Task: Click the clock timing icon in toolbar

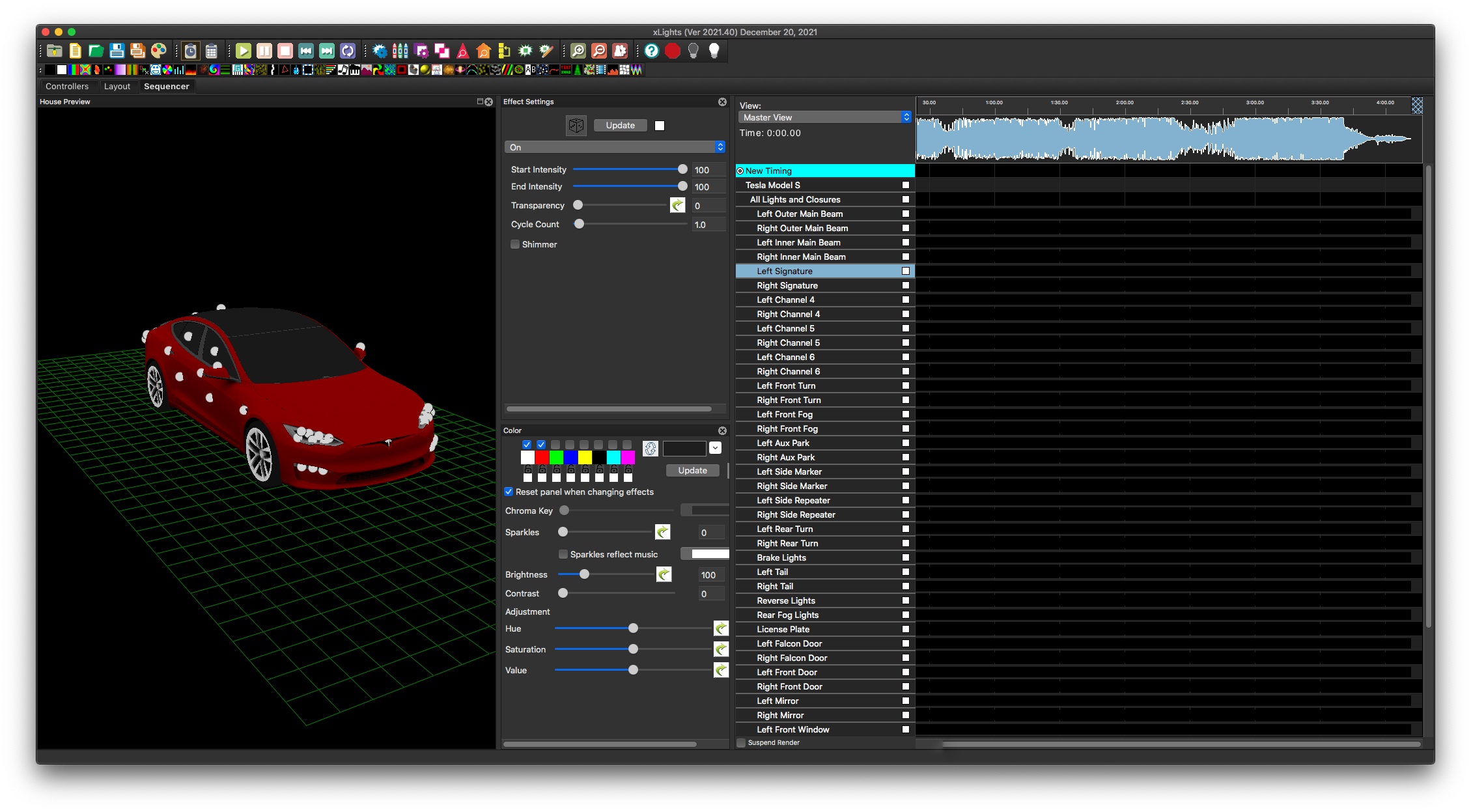Action: 191,51
